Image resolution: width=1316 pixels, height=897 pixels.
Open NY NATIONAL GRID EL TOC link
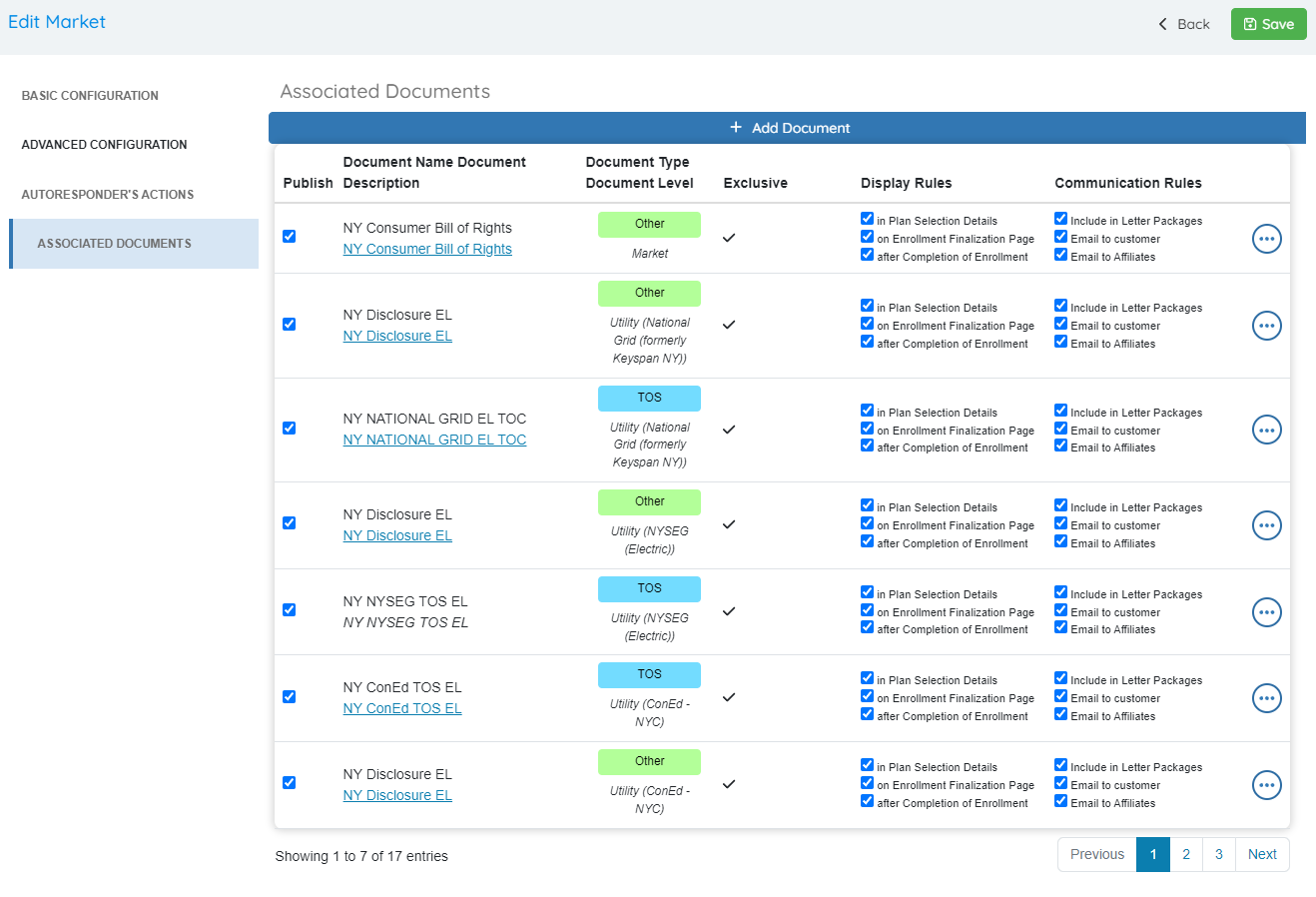click(434, 441)
